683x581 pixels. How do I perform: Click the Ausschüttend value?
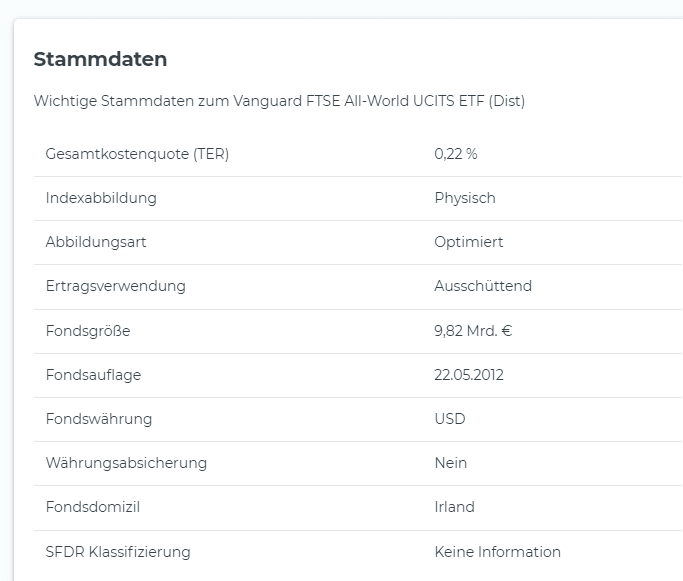pyautogui.click(x=483, y=286)
